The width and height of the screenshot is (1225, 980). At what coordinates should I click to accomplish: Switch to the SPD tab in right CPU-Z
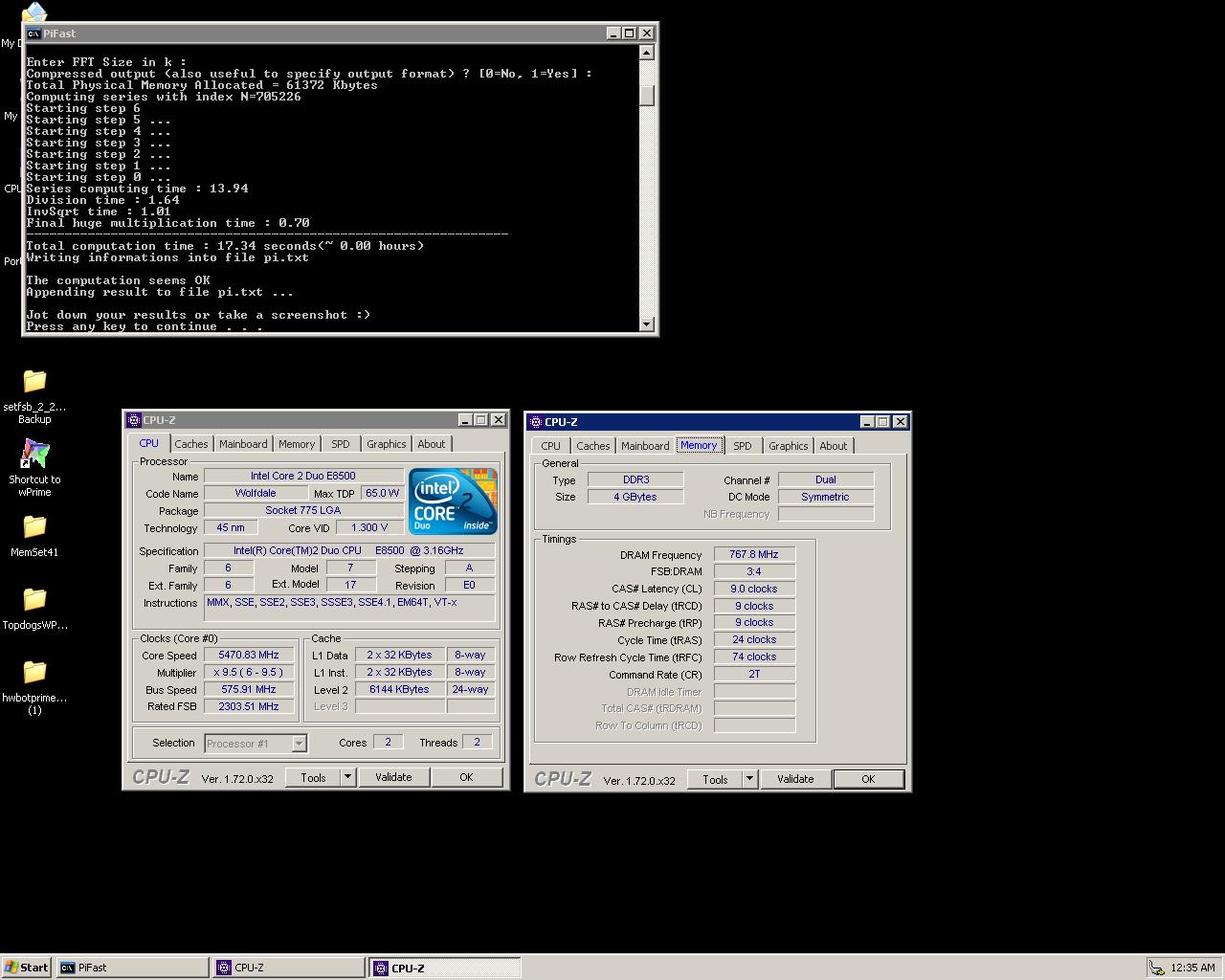(x=743, y=446)
